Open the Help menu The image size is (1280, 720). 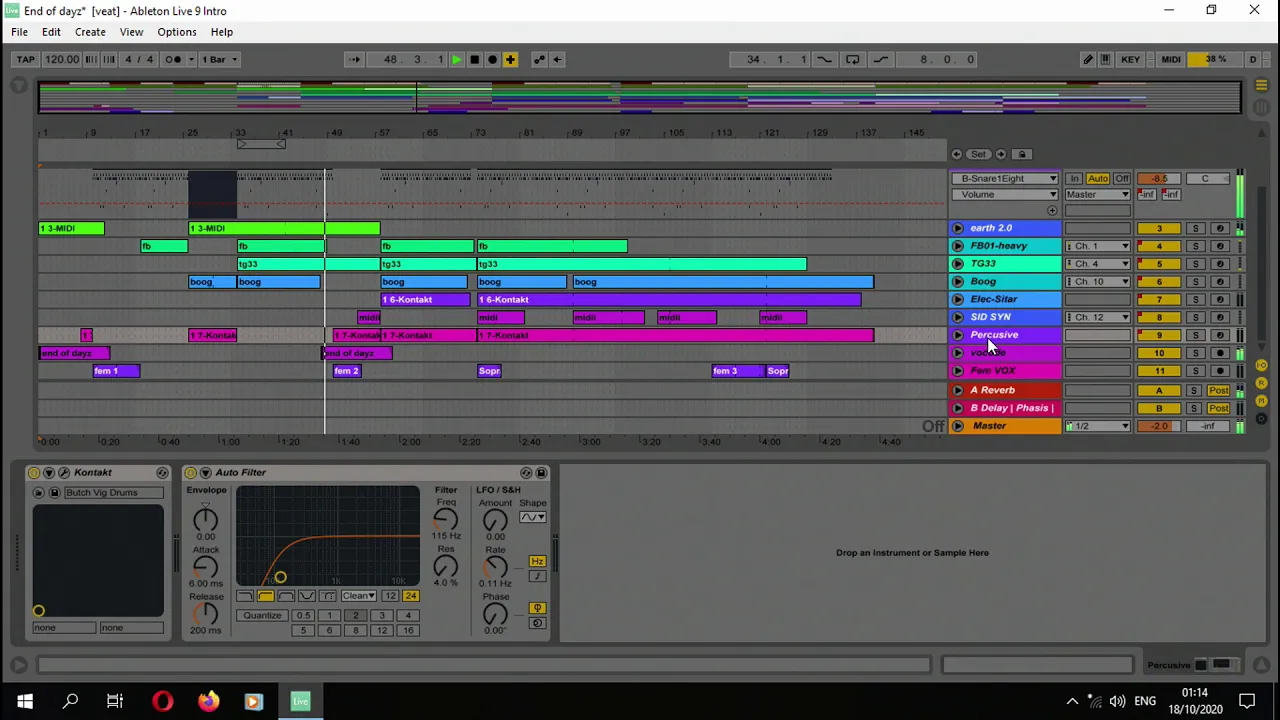click(x=221, y=32)
